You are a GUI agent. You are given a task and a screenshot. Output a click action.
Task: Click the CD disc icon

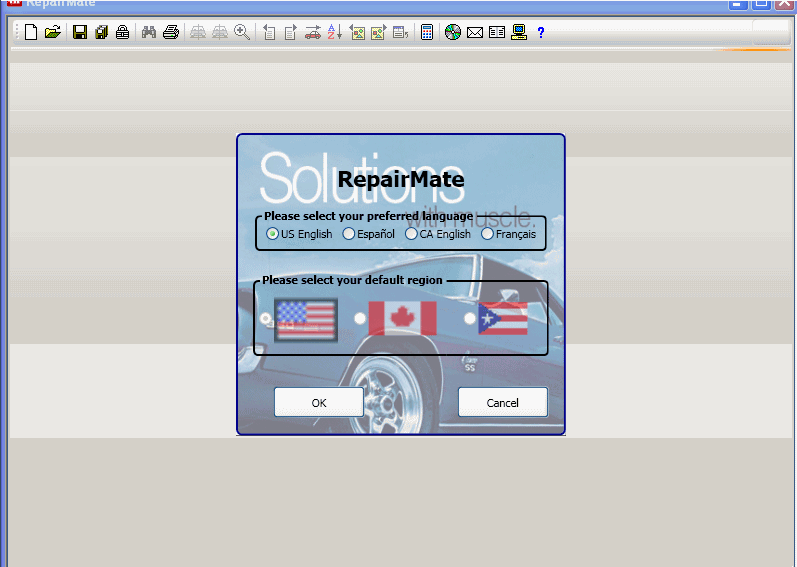(x=453, y=33)
